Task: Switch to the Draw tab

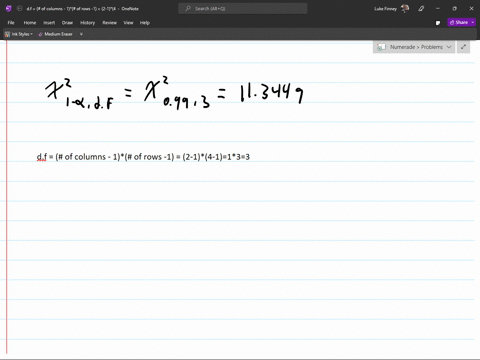Action: (67, 23)
